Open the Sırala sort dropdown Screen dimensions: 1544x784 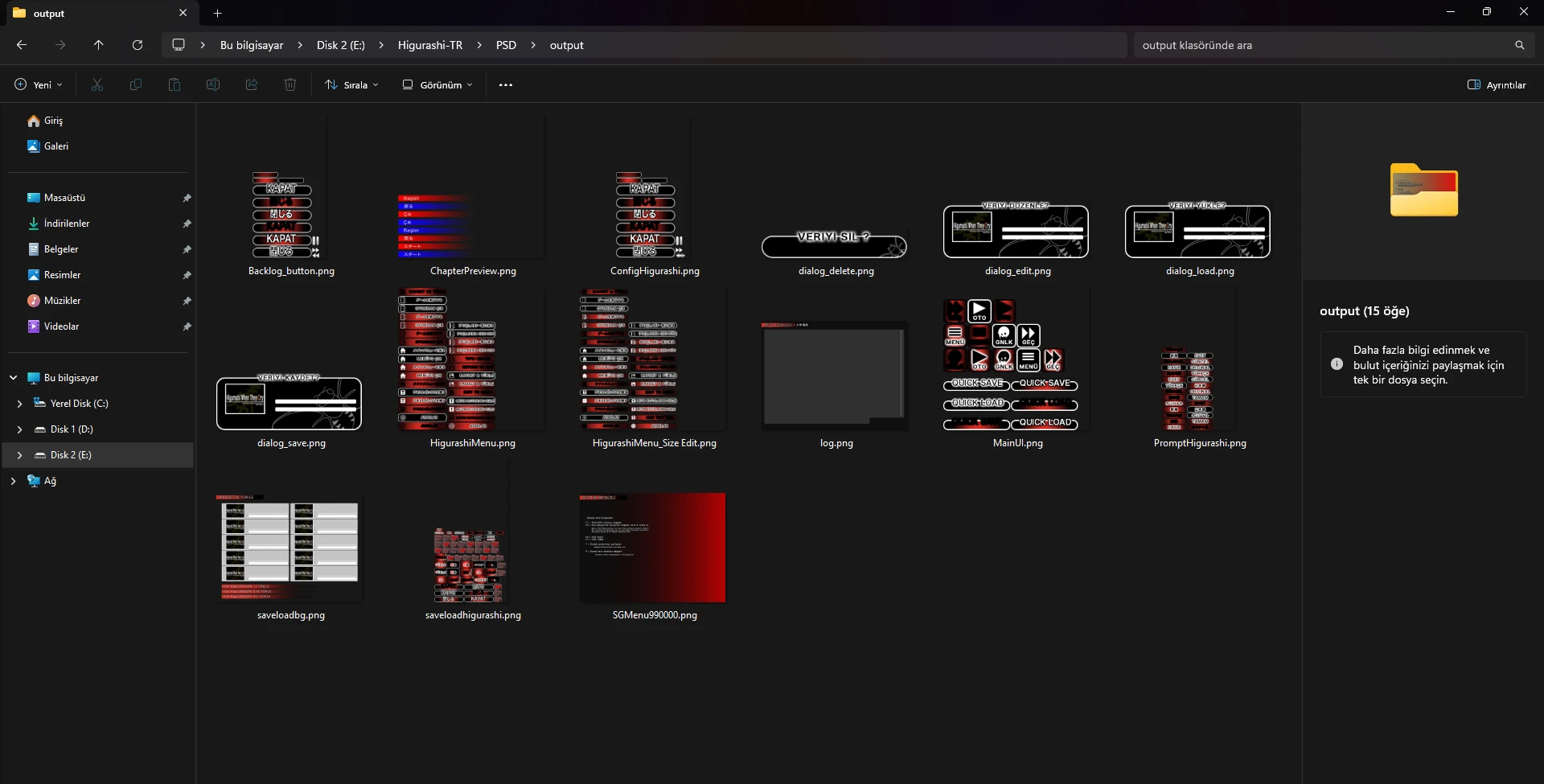point(351,84)
